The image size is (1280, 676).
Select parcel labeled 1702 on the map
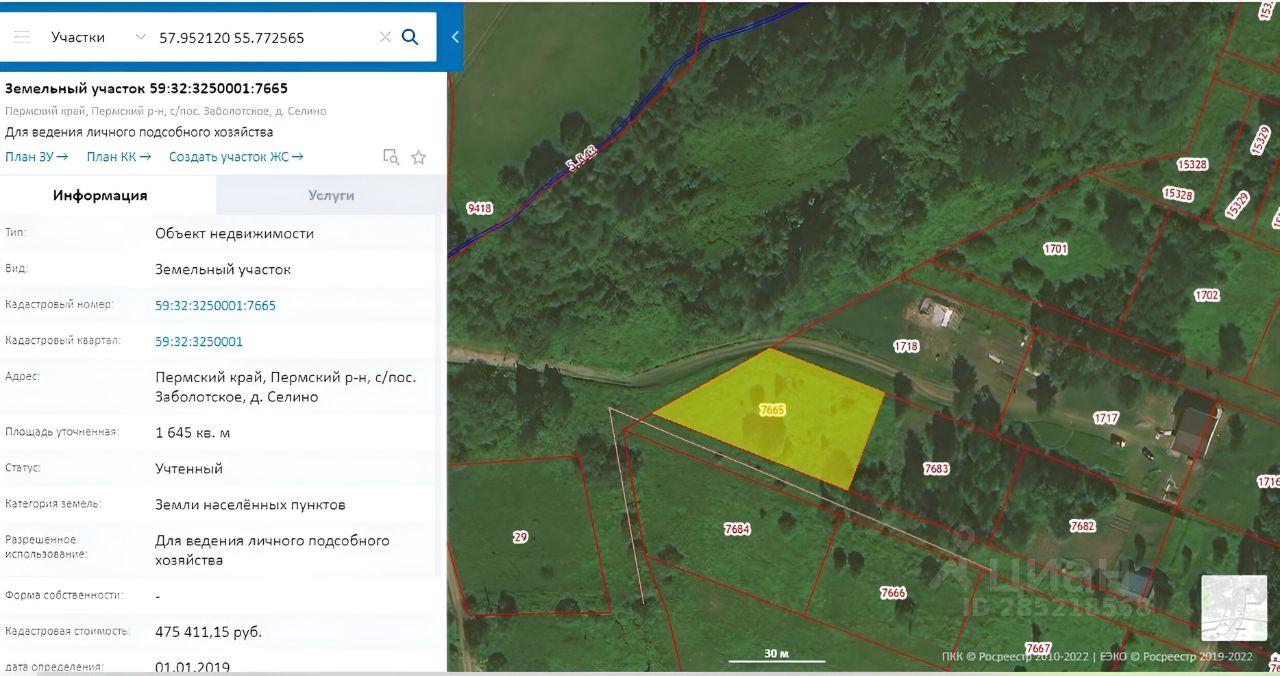[1207, 295]
